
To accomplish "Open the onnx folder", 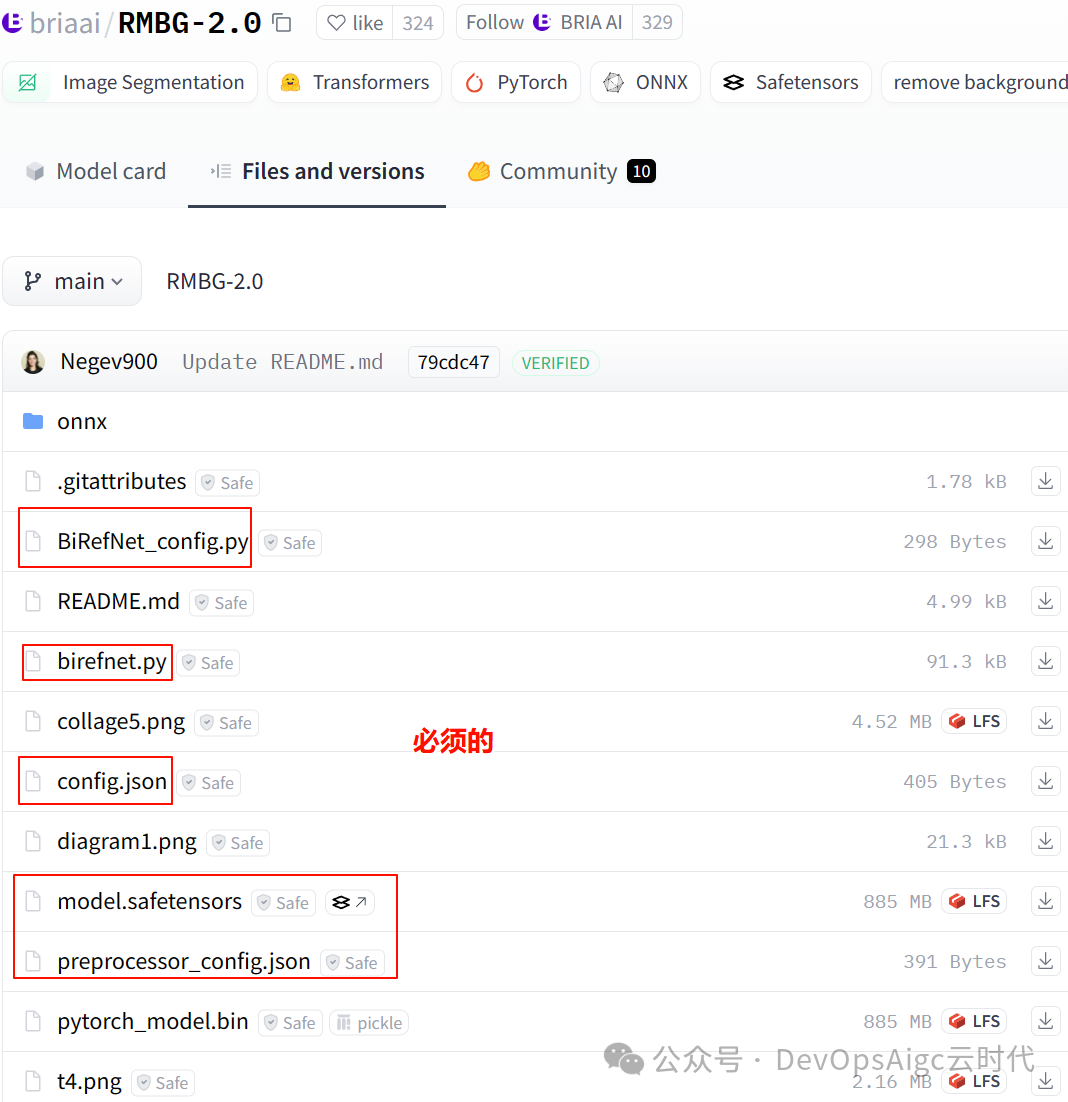I will [82, 422].
